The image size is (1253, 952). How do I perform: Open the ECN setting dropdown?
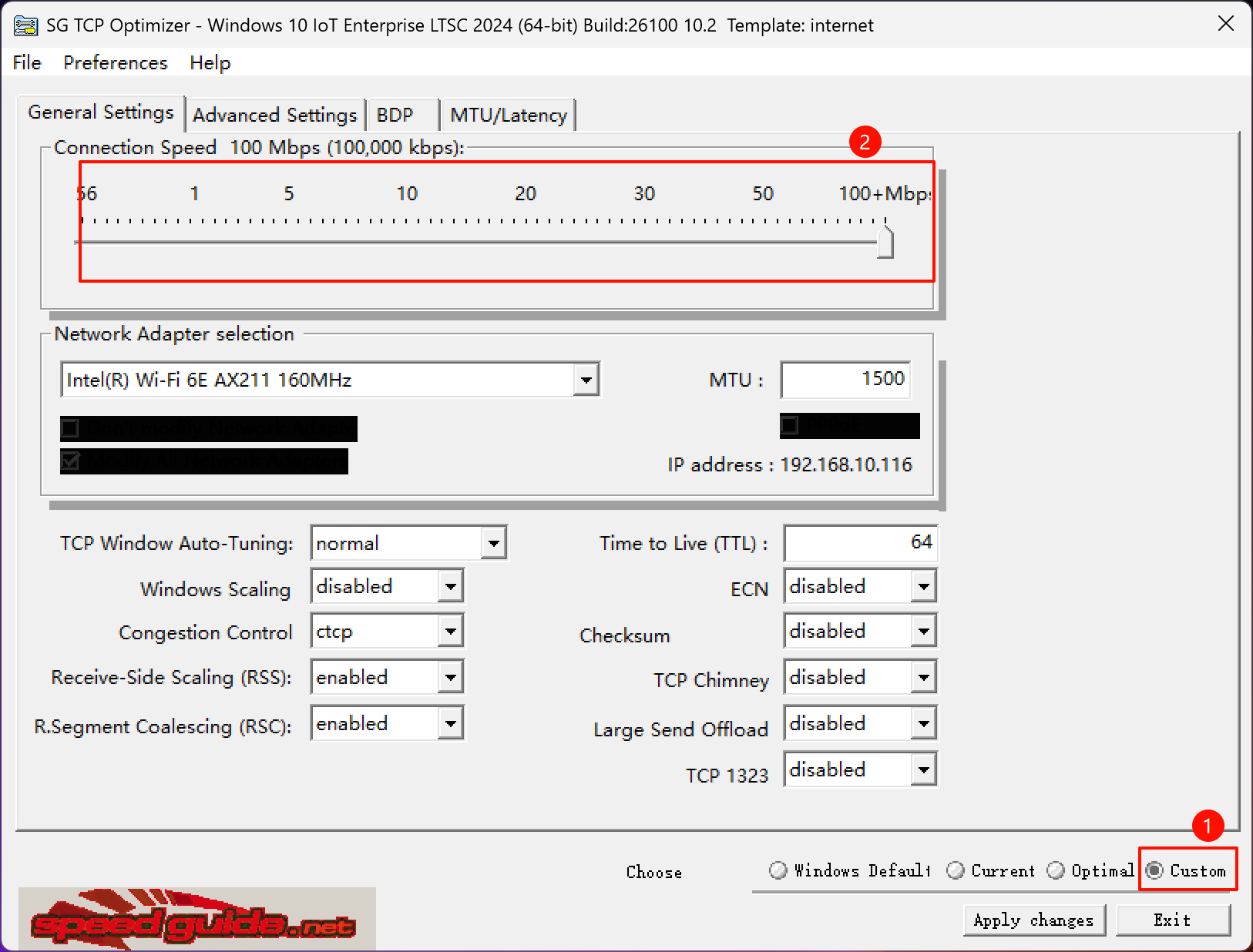pos(923,585)
